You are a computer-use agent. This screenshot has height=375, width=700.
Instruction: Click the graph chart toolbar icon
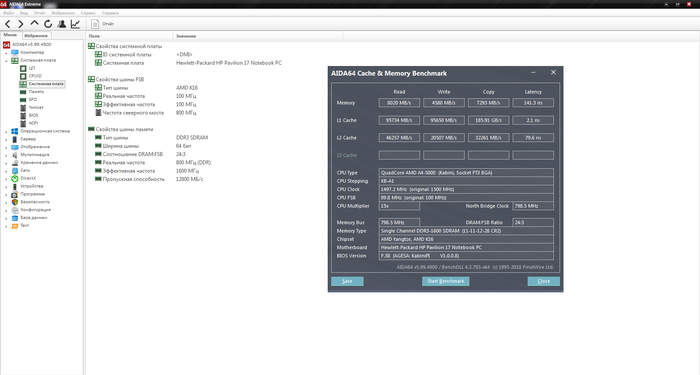coord(75,24)
